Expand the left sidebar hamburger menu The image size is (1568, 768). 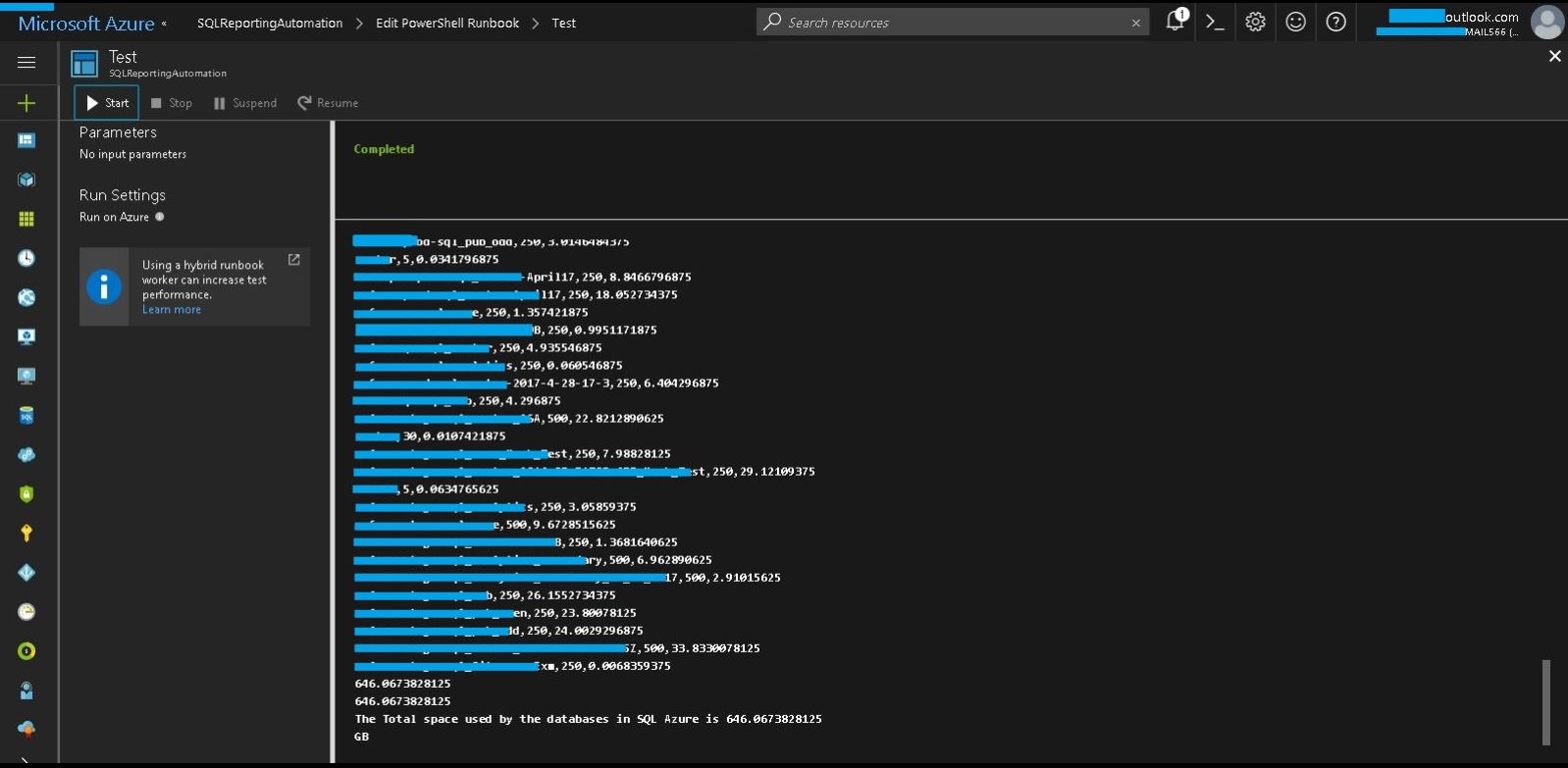pos(26,62)
